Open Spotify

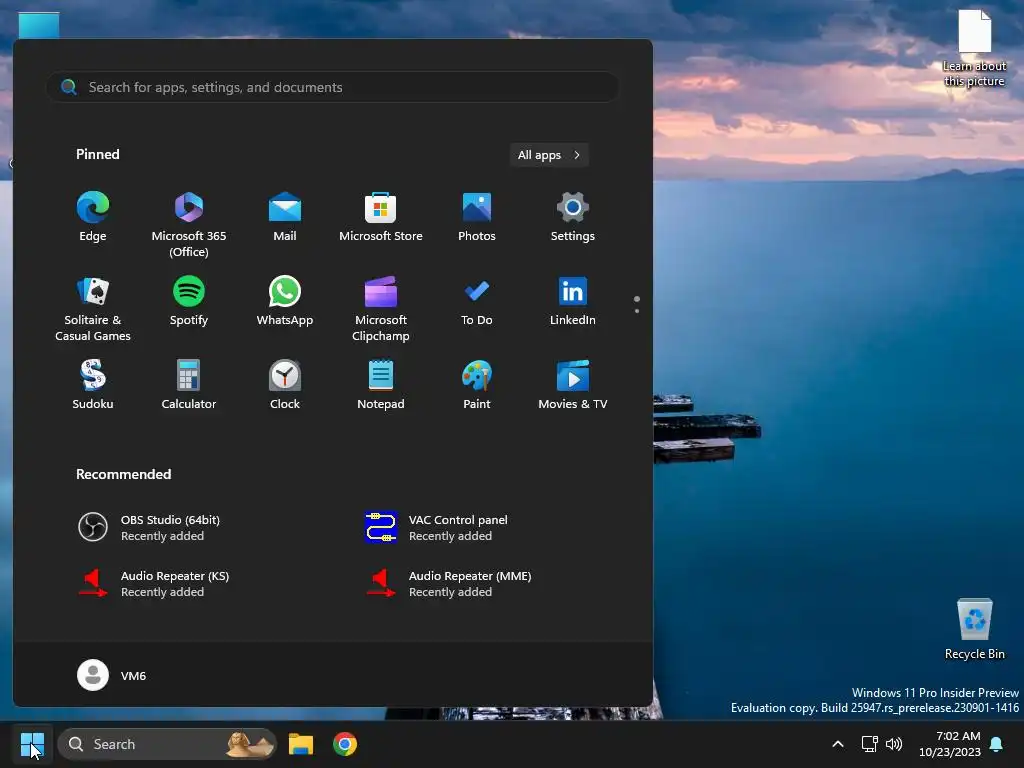tap(189, 301)
